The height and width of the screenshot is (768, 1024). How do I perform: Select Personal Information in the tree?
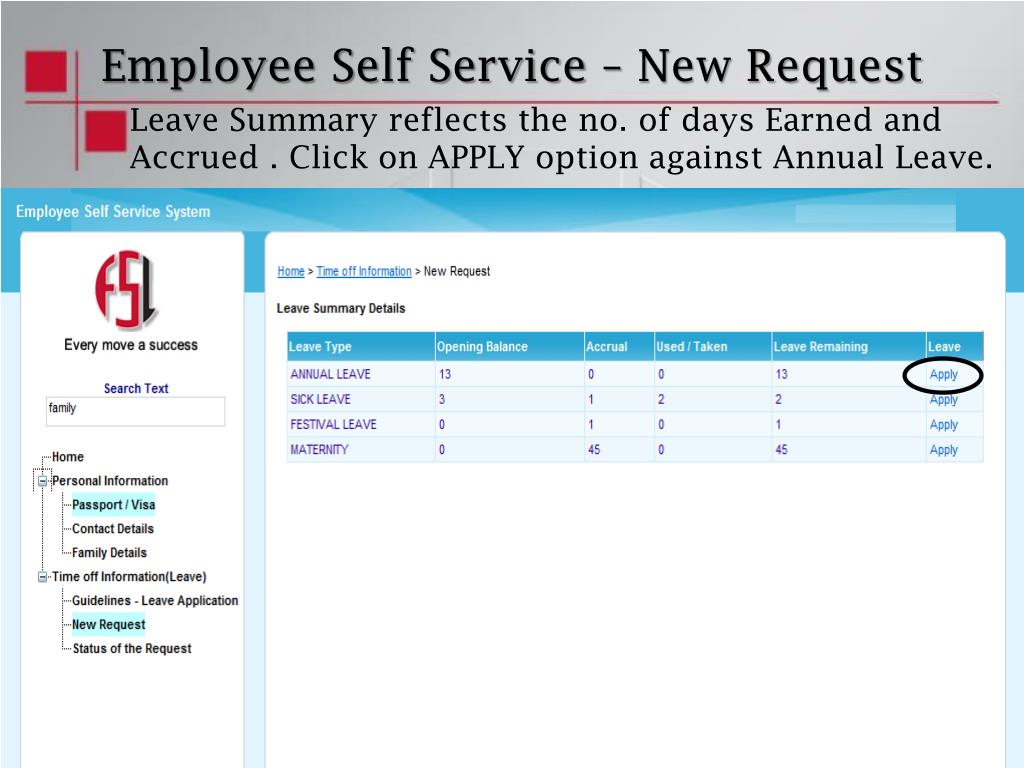coord(110,481)
